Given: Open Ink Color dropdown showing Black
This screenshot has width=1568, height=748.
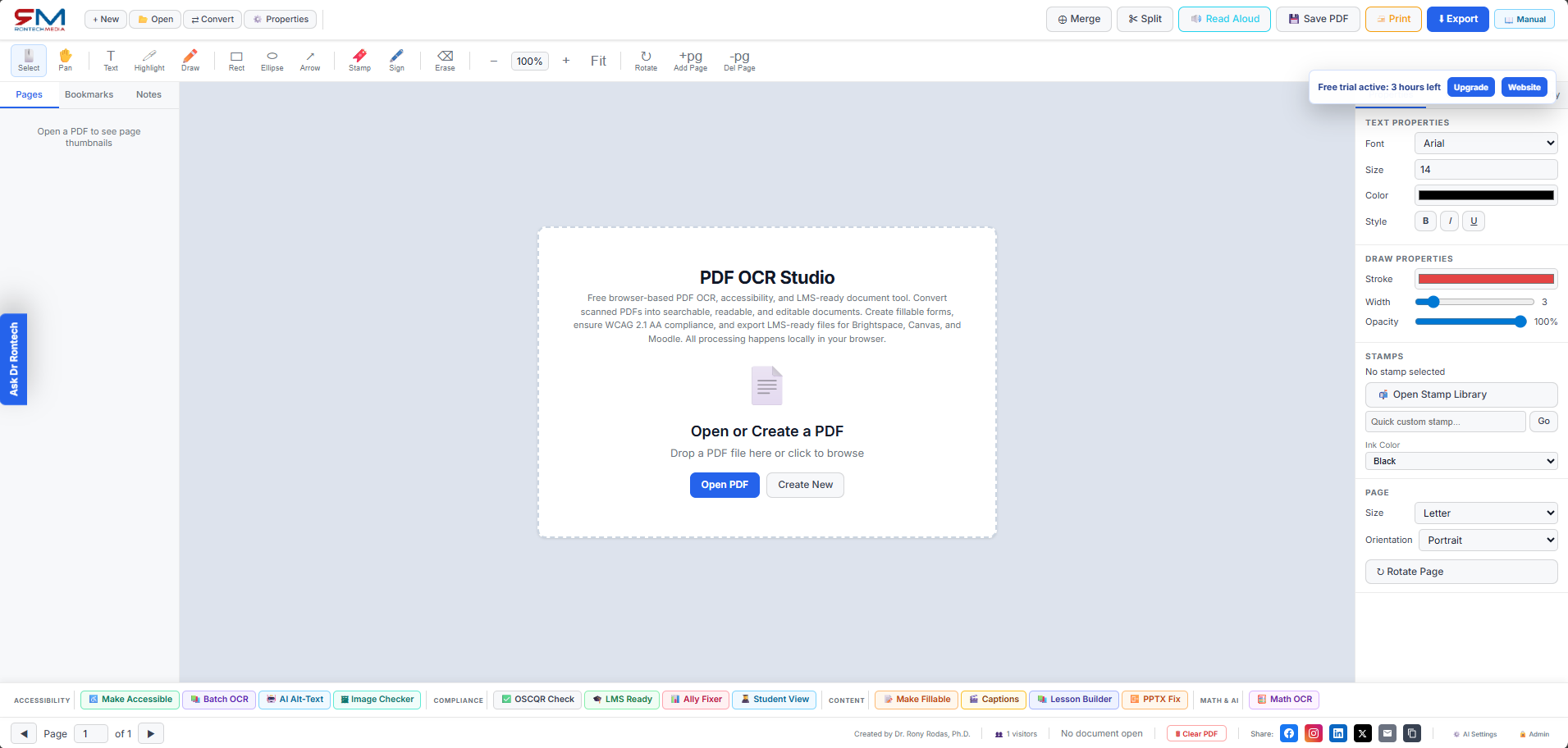Looking at the screenshot, I should pyautogui.click(x=1461, y=461).
